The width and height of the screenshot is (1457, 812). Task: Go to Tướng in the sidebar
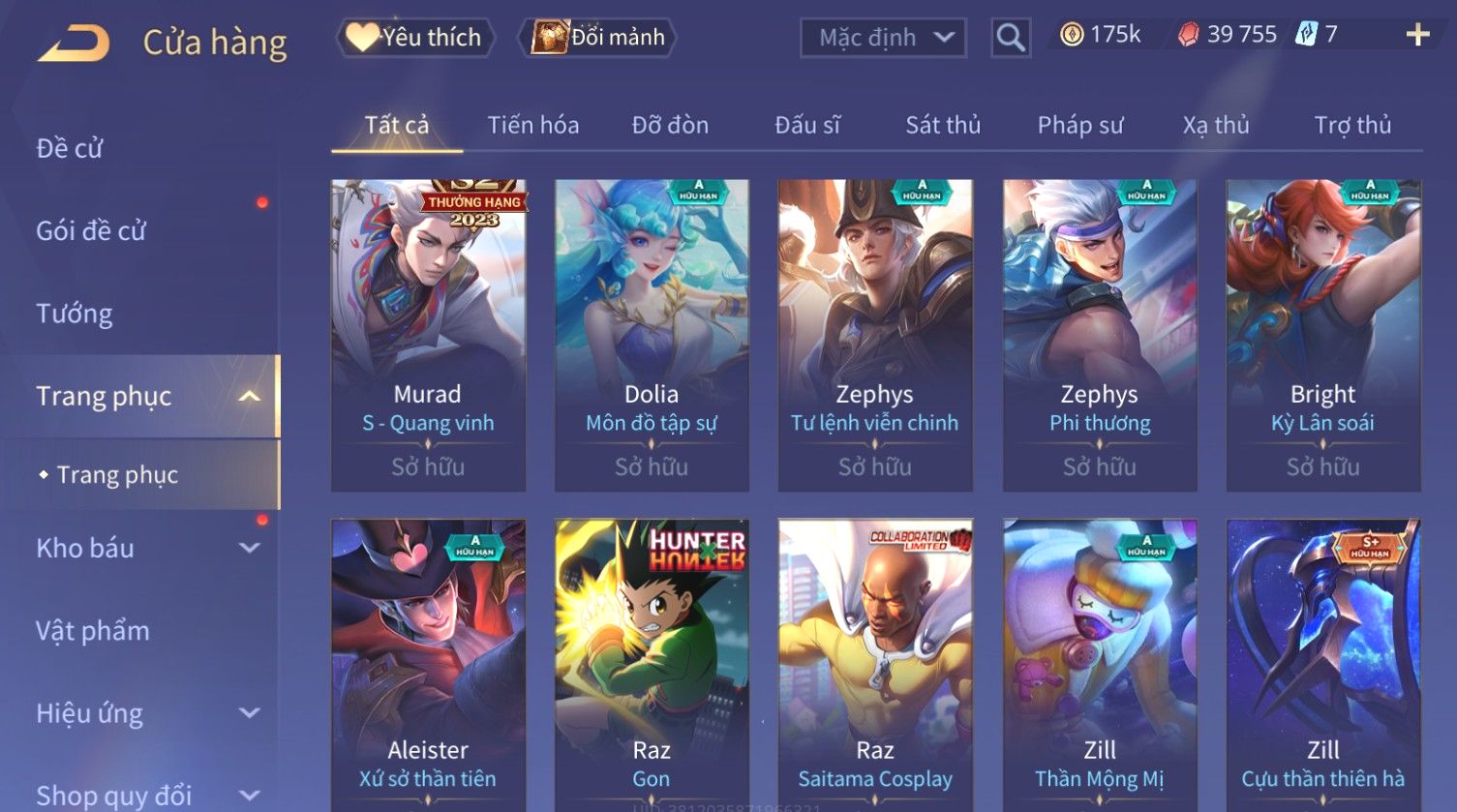[x=75, y=314]
